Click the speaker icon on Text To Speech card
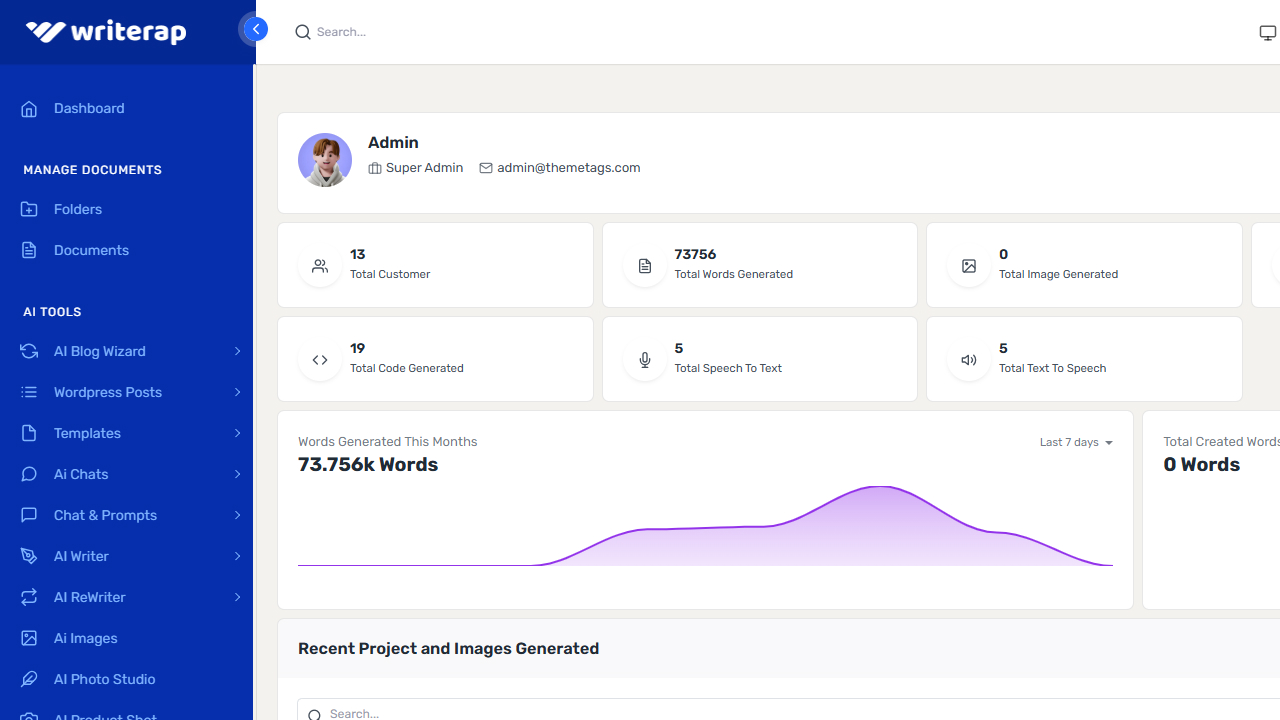This screenshot has width=1280, height=720. [x=968, y=359]
